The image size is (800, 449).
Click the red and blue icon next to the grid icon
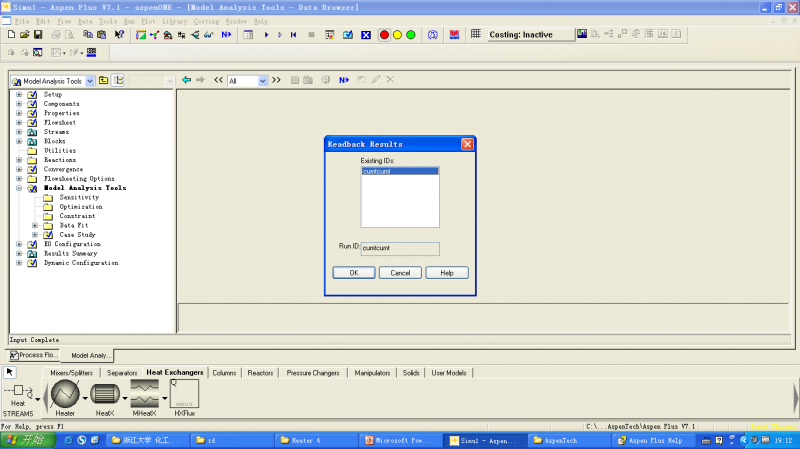coord(454,34)
